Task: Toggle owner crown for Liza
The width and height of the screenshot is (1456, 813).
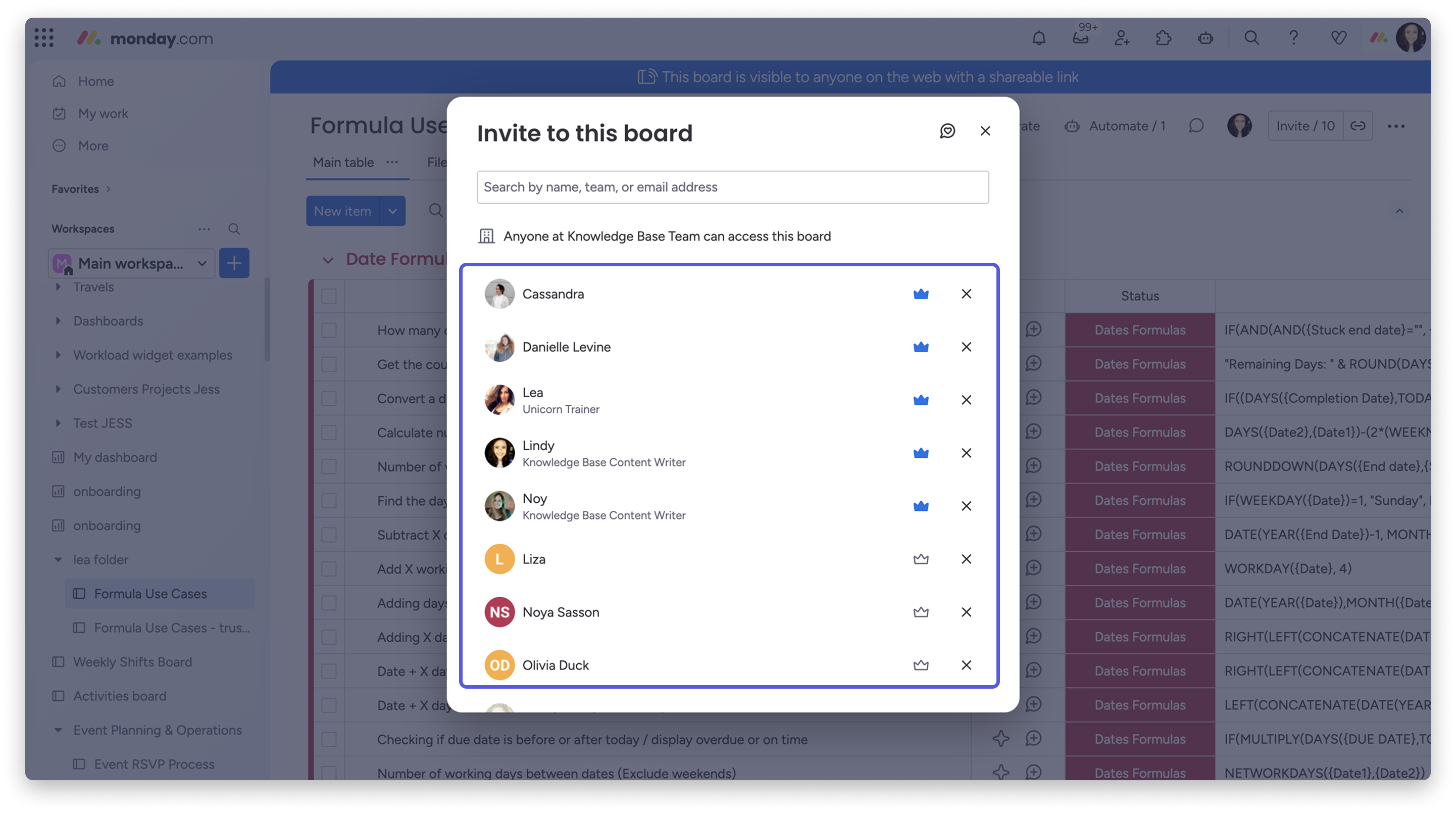Action: tap(921, 559)
